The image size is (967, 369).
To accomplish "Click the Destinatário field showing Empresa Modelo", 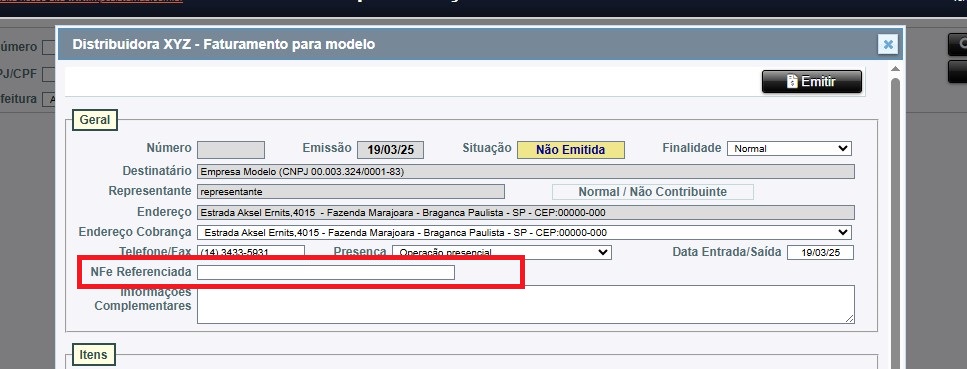I will click(525, 172).
